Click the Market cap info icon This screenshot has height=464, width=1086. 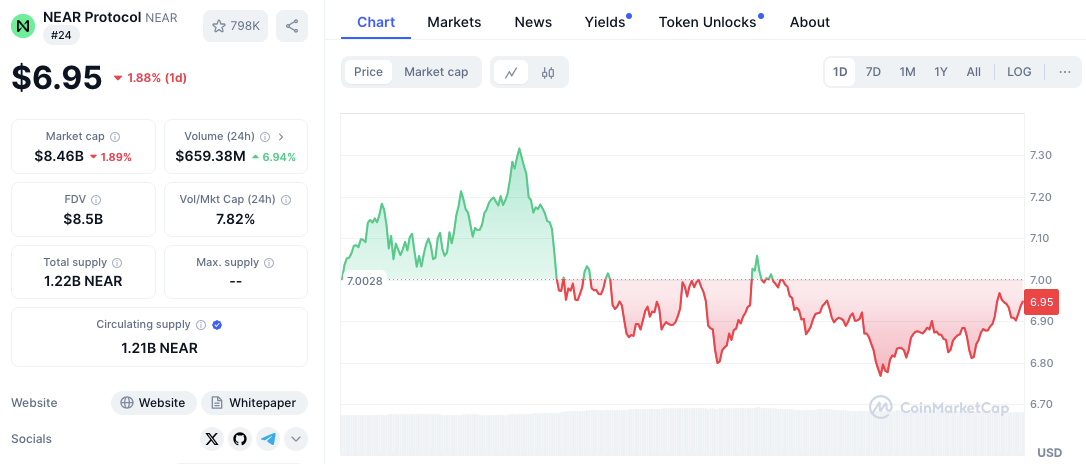click(115, 136)
